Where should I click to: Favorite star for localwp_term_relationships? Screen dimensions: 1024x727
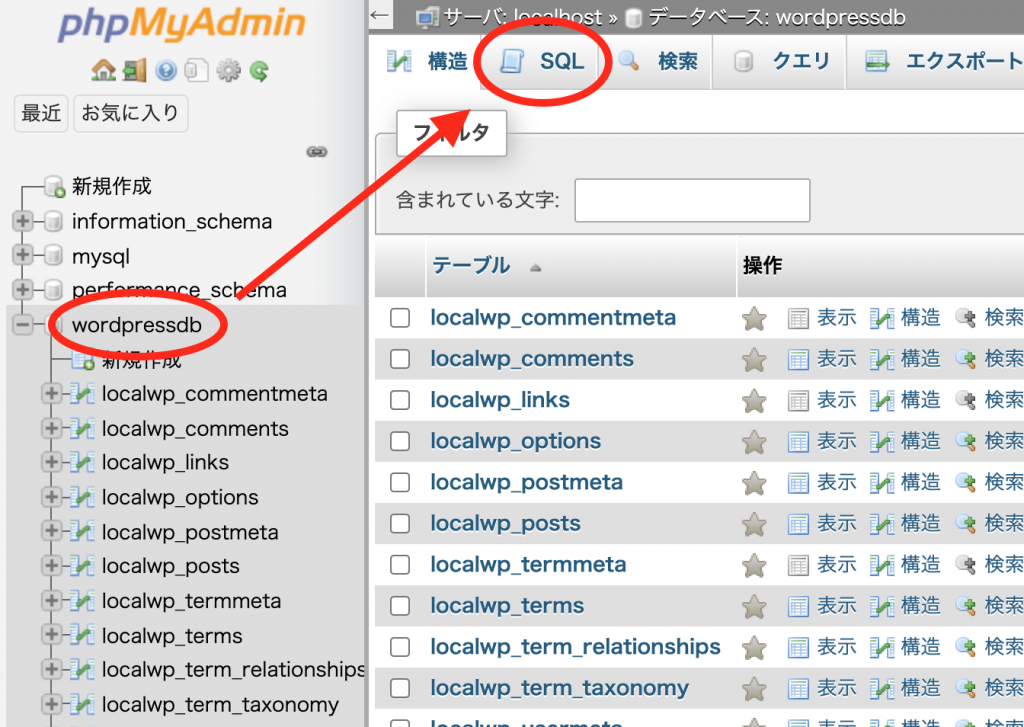pyautogui.click(x=754, y=648)
